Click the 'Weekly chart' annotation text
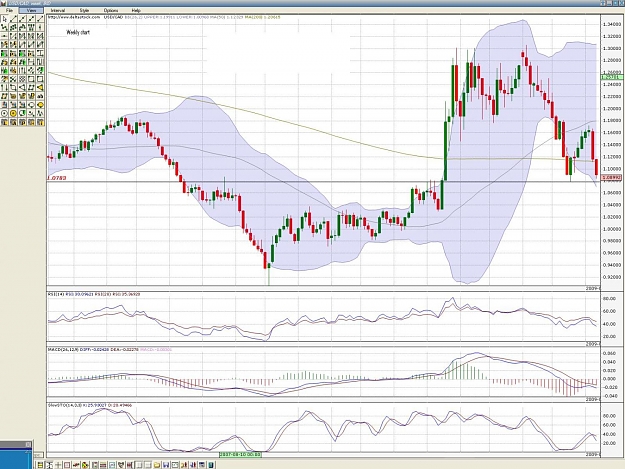This screenshot has width=625, height=469. coord(78,32)
